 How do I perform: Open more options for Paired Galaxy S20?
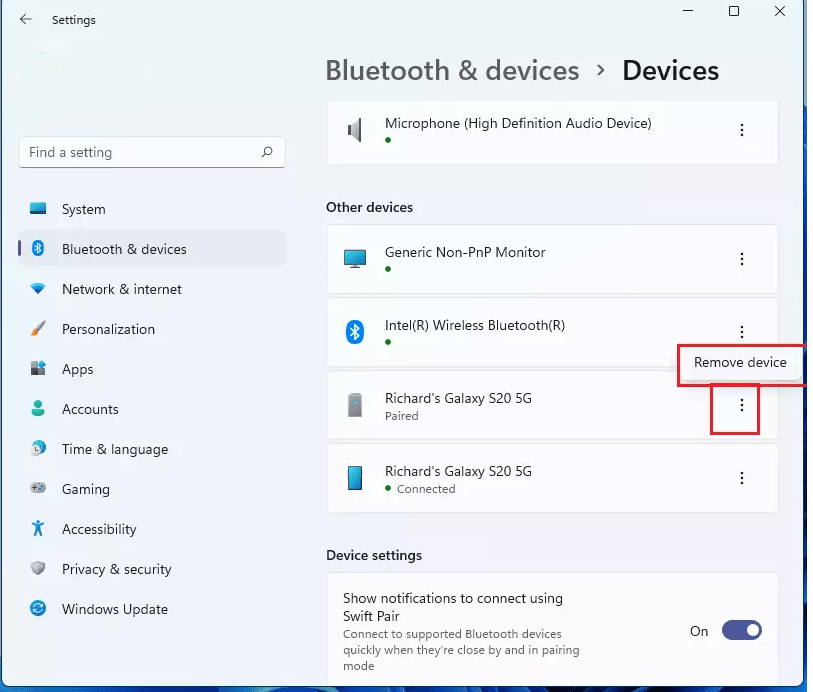[742, 405]
